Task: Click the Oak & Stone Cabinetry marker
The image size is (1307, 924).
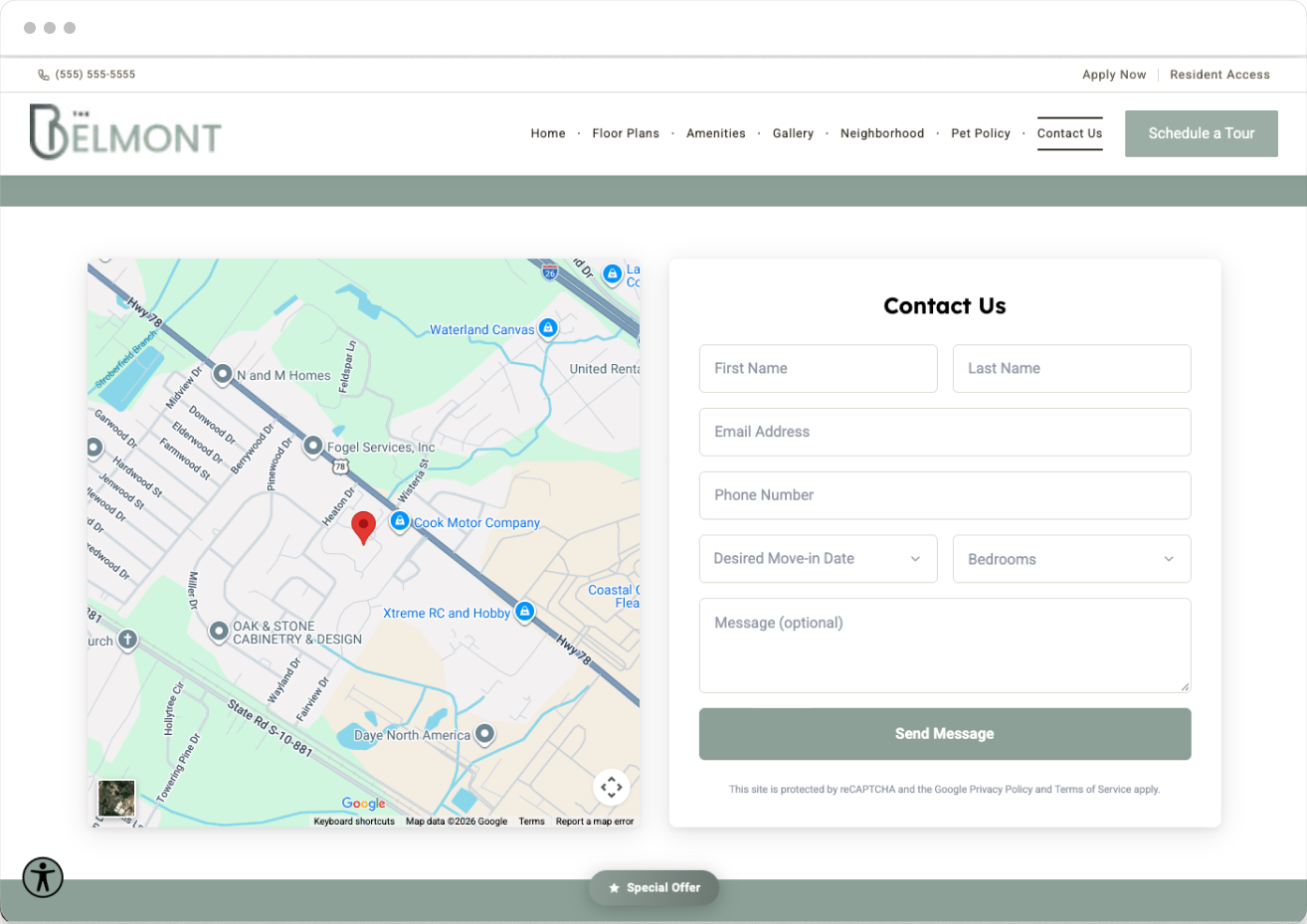Action: click(219, 631)
